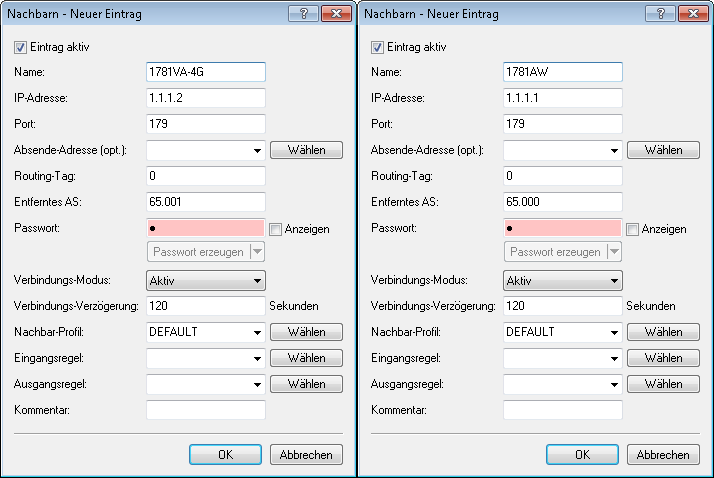714x478 pixels.
Task: Click the help question mark in the 1781VA-4G dialog title bar
Action: pyautogui.click(x=300, y=16)
